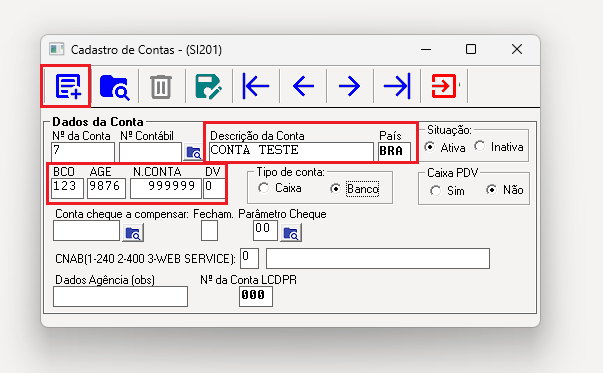Click the DV field

pos(214,188)
